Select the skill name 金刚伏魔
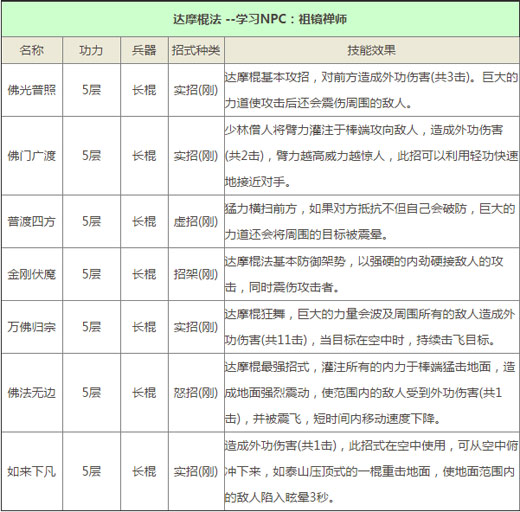Screen dimensions: 520x512 pyautogui.click(x=32, y=274)
